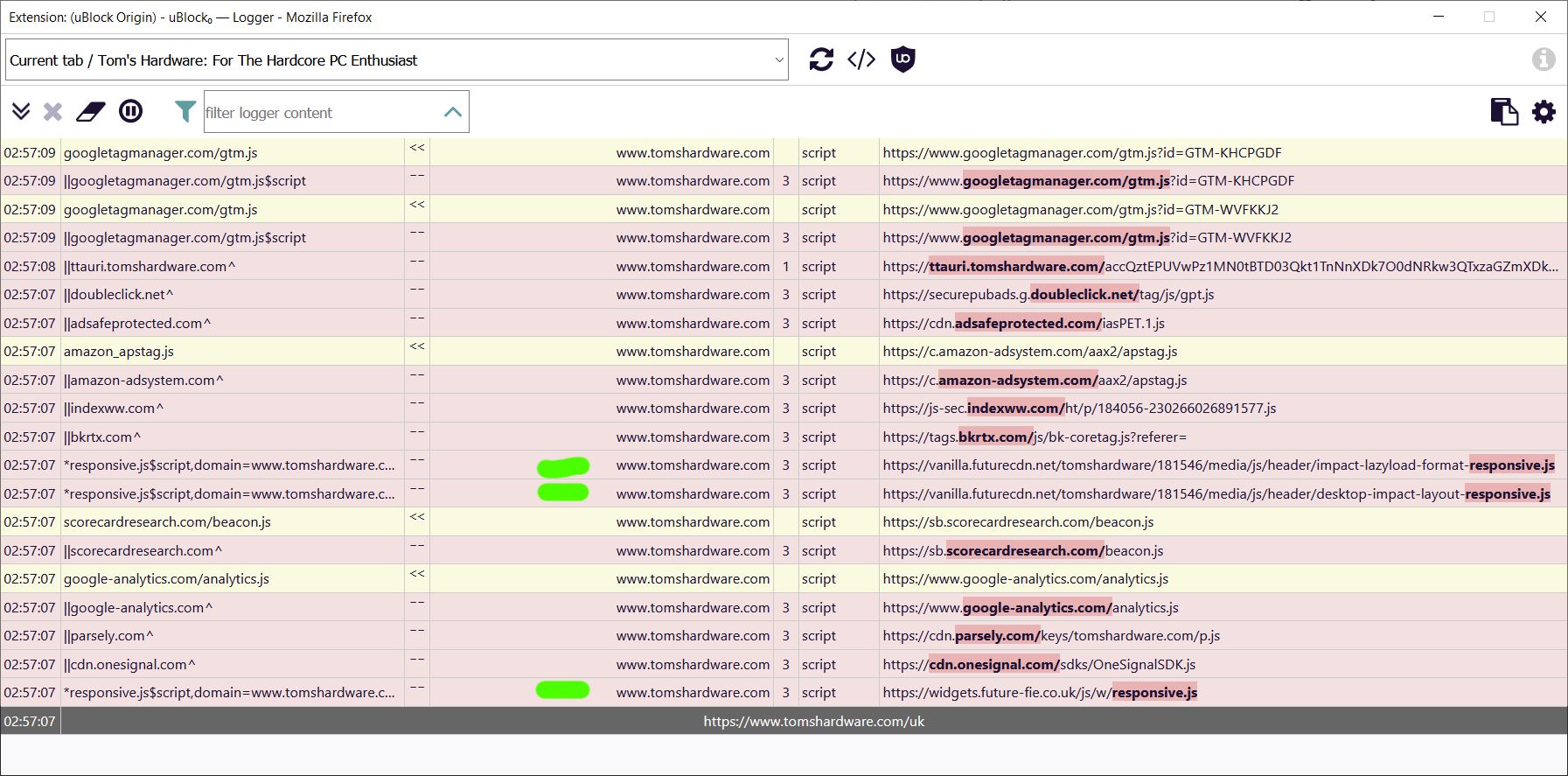This screenshot has height=776, width=1568.
Task: Open tomshardware.com/uk page URL row
Action: tap(814, 722)
